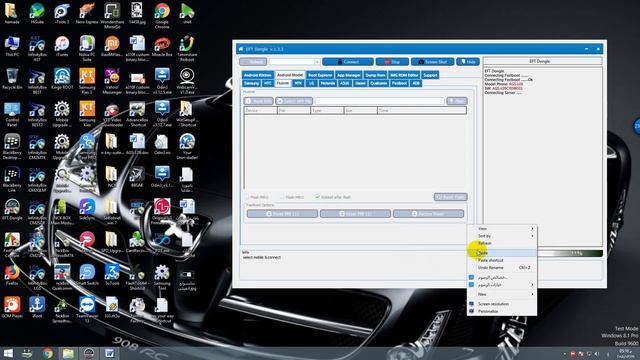Open the Control Panel desktop icon
This screenshot has width=640, height=360.
pyautogui.click(x=12, y=113)
